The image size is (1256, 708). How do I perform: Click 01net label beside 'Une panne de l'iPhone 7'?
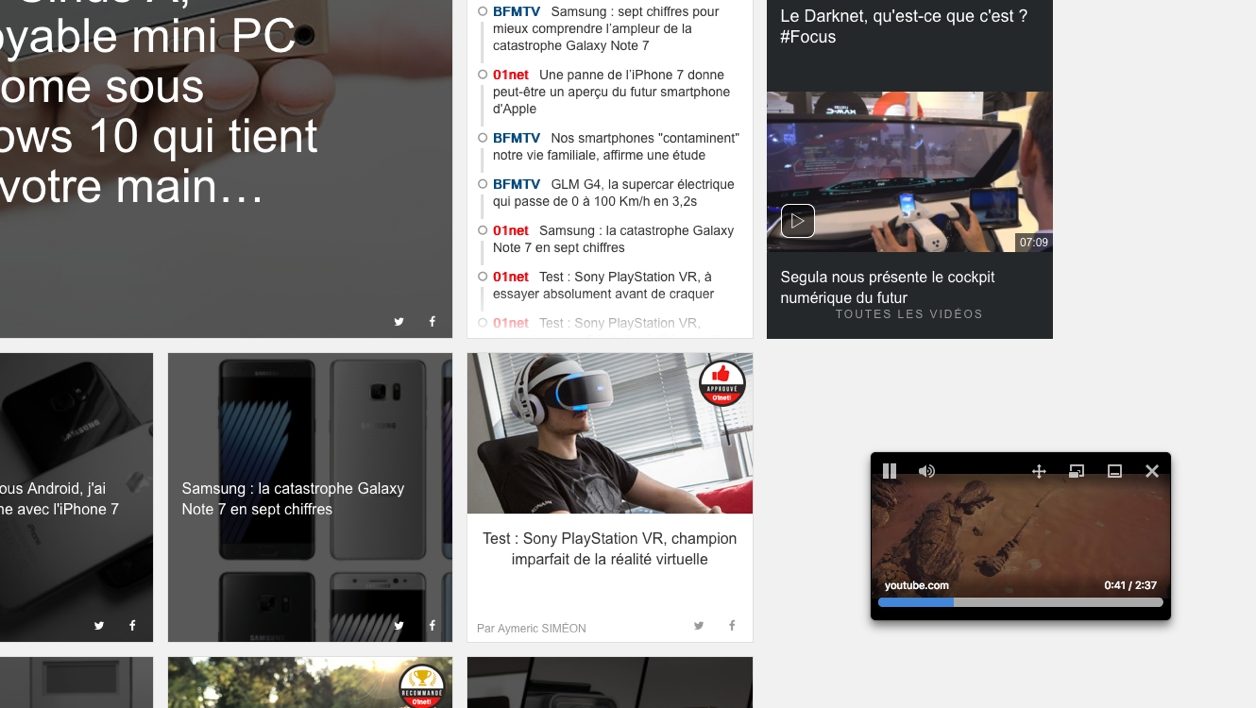click(x=511, y=75)
